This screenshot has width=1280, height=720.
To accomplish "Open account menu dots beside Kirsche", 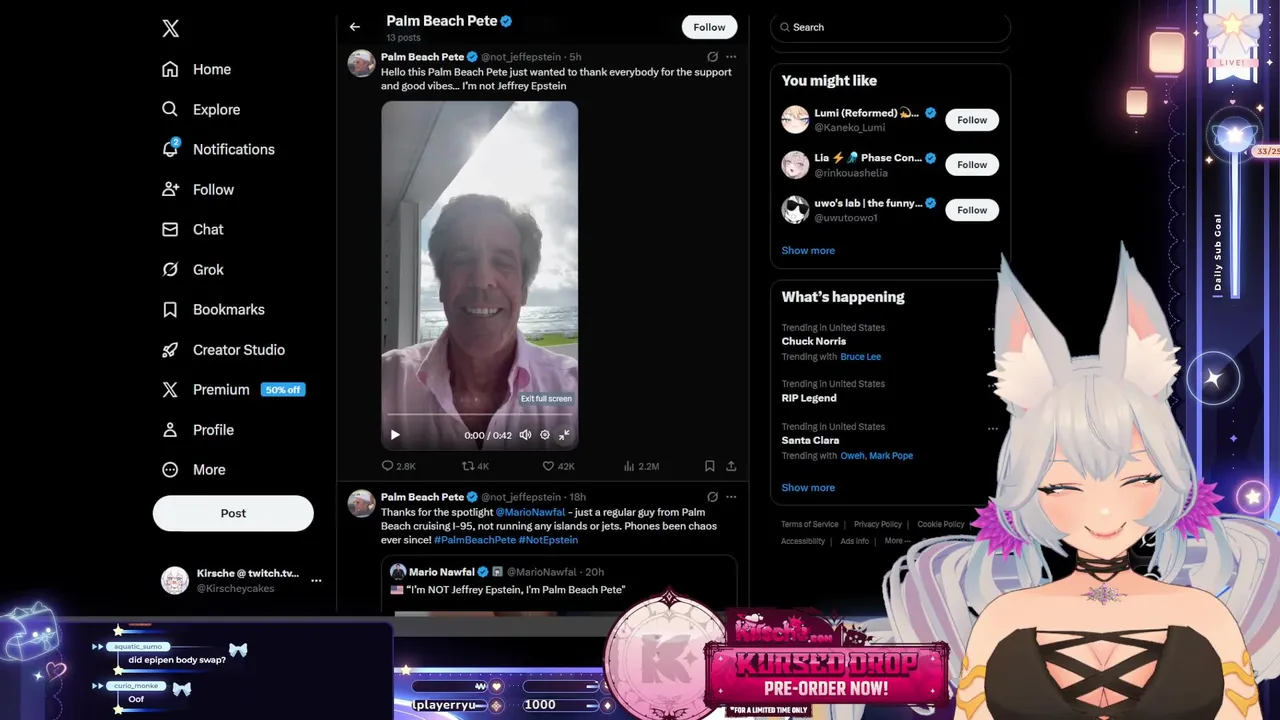I will (x=316, y=580).
